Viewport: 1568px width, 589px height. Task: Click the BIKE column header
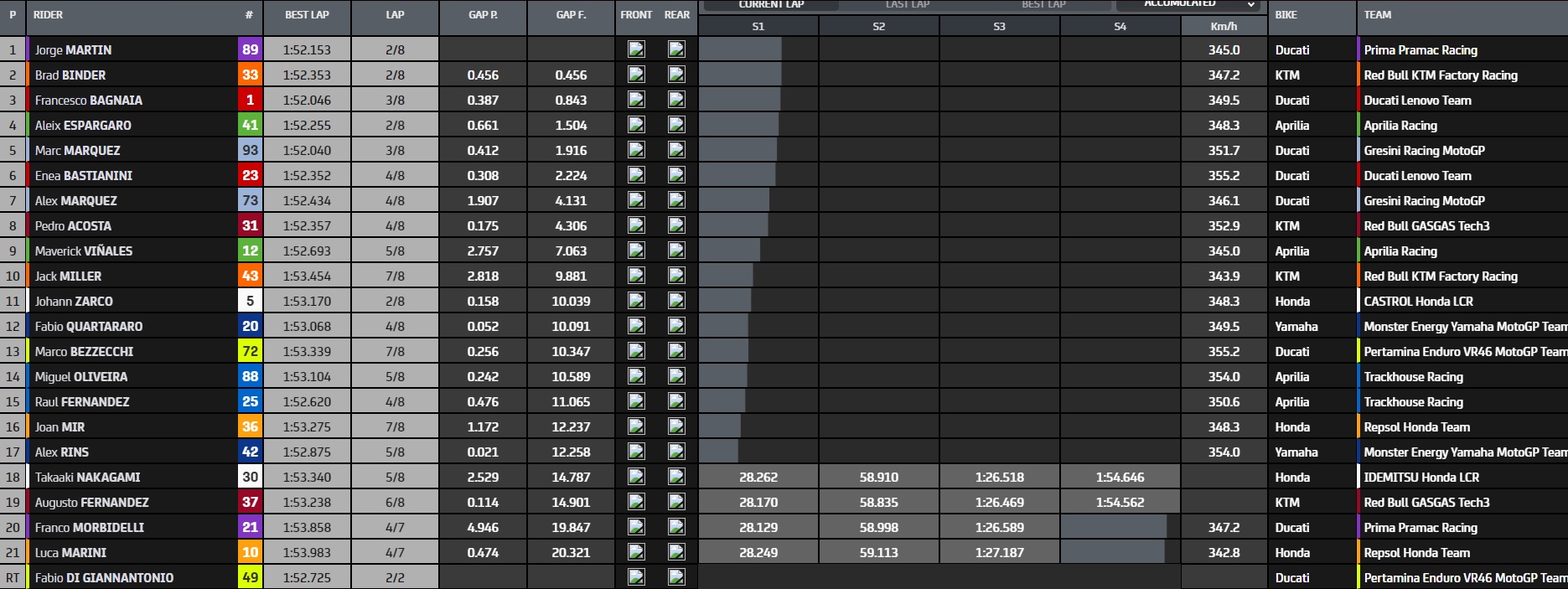tap(1286, 14)
